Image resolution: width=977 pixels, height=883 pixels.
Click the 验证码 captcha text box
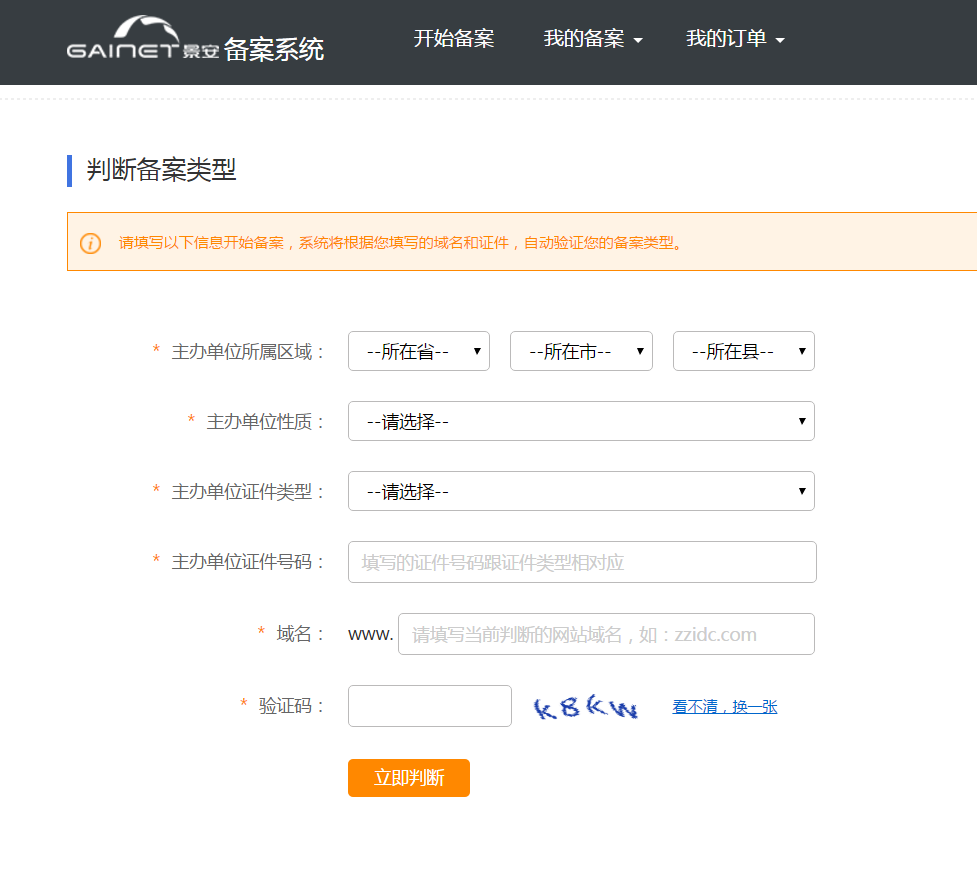pyautogui.click(x=429, y=706)
